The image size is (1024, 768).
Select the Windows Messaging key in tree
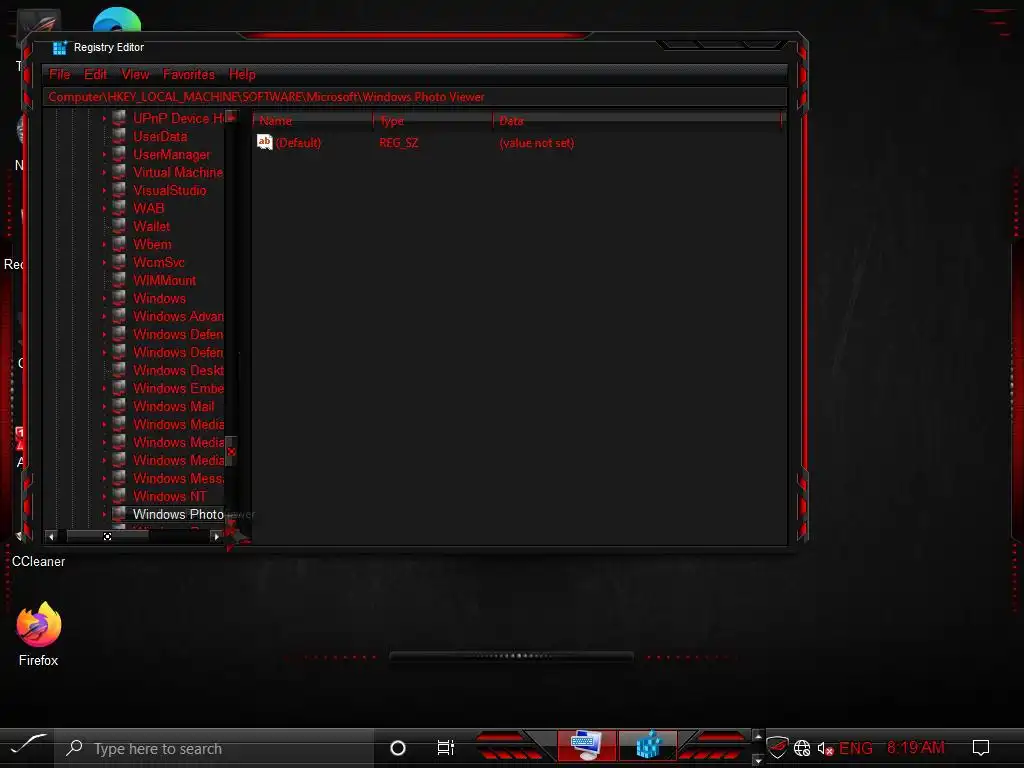178,478
